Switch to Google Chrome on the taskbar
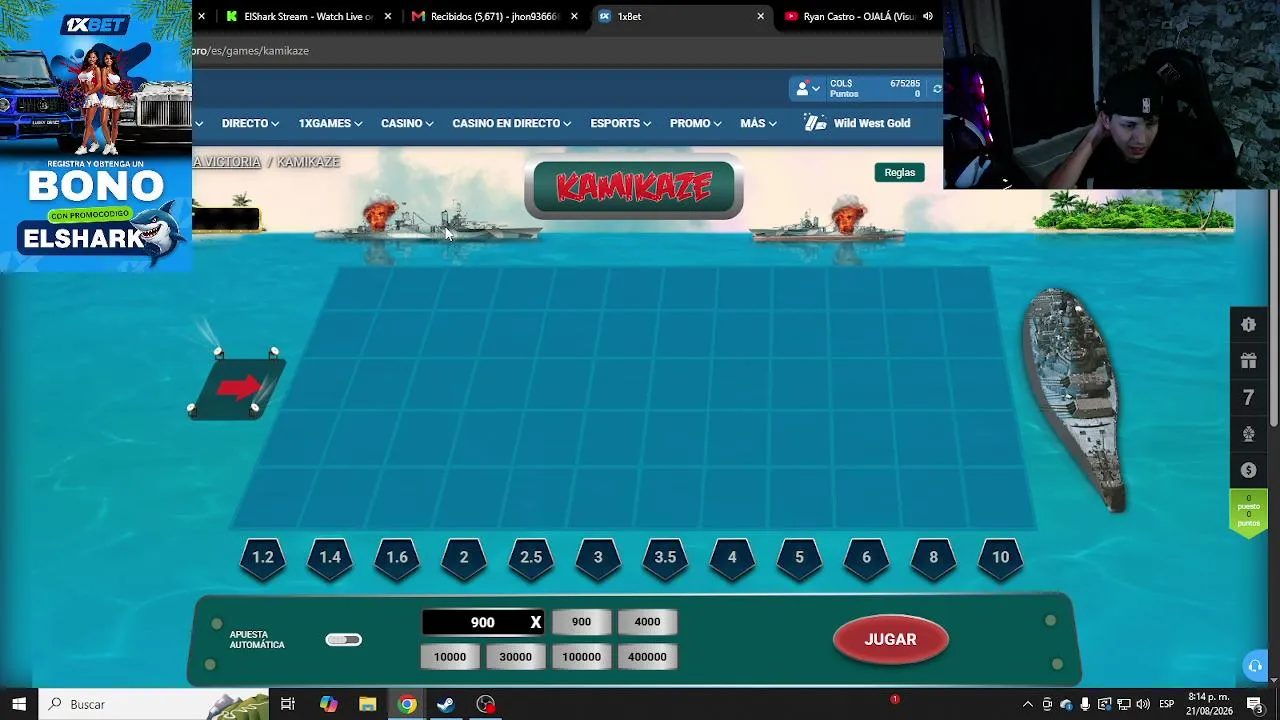 click(x=407, y=704)
